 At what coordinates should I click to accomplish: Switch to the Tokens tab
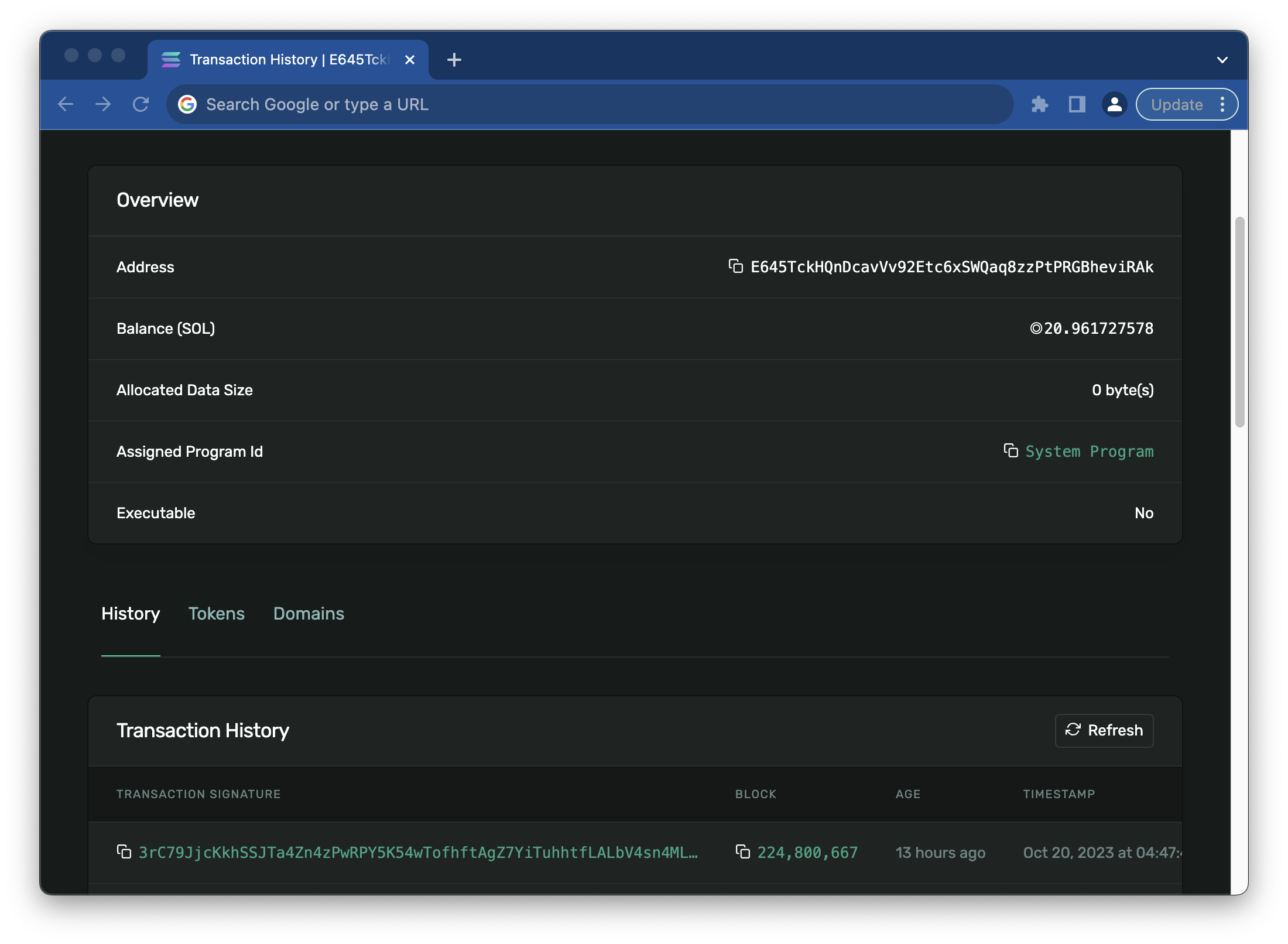(217, 614)
